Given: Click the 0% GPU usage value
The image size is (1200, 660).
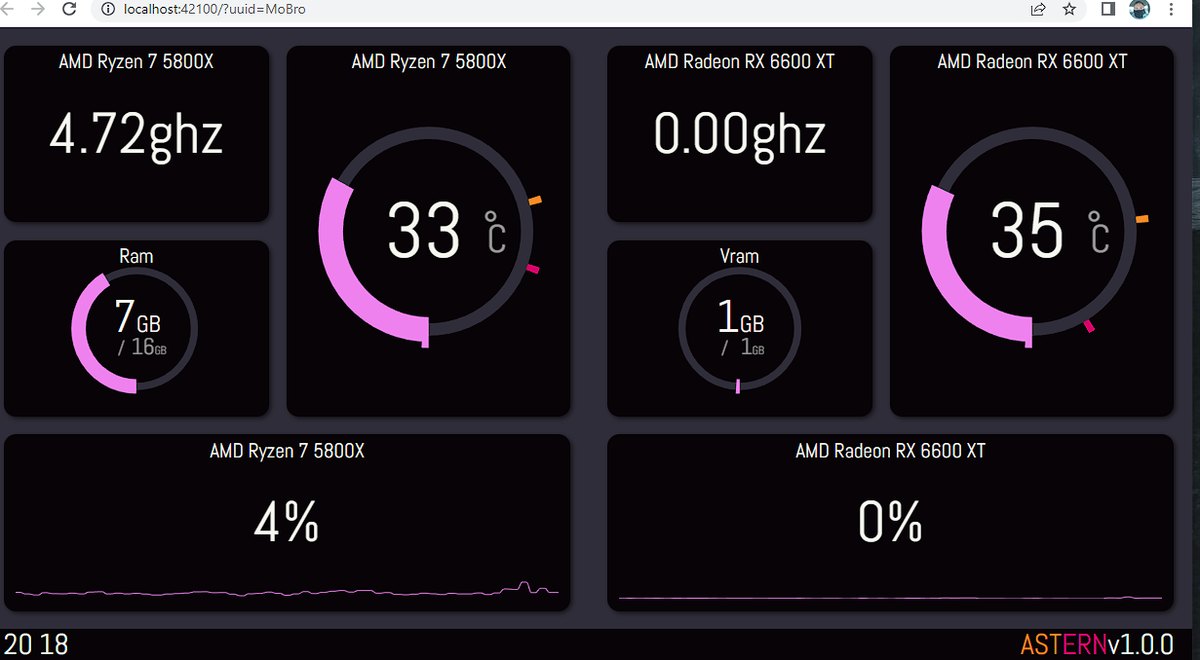Looking at the screenshot, I should (x=890, y=521).
